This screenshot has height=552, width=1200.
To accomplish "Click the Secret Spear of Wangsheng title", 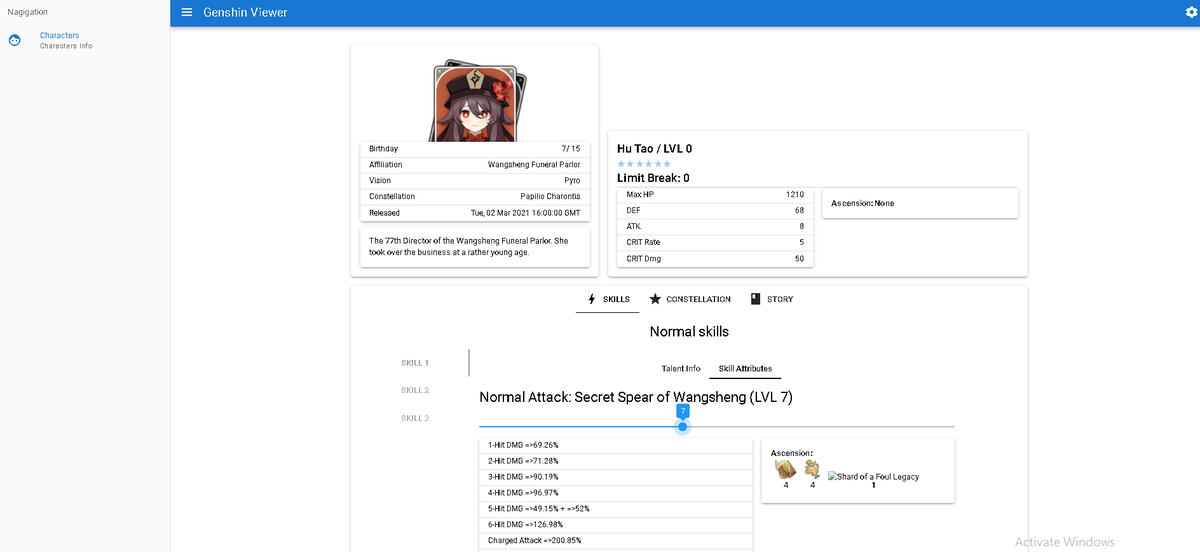I will click(636, 397).
